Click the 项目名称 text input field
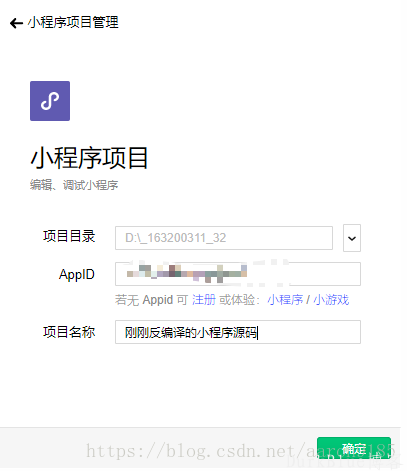 pos(238,332)
